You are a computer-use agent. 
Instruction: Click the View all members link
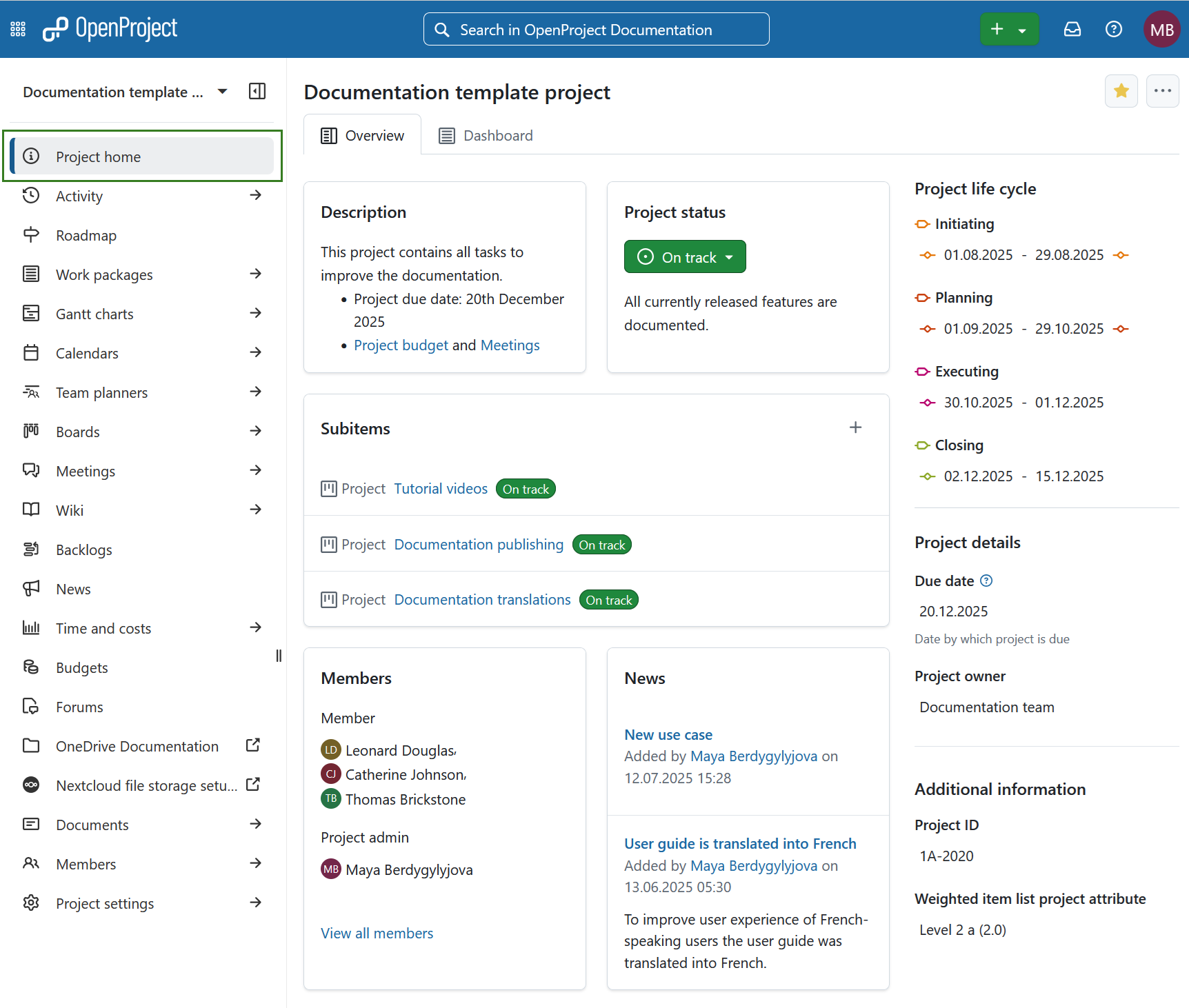click(x=377, y=932)
